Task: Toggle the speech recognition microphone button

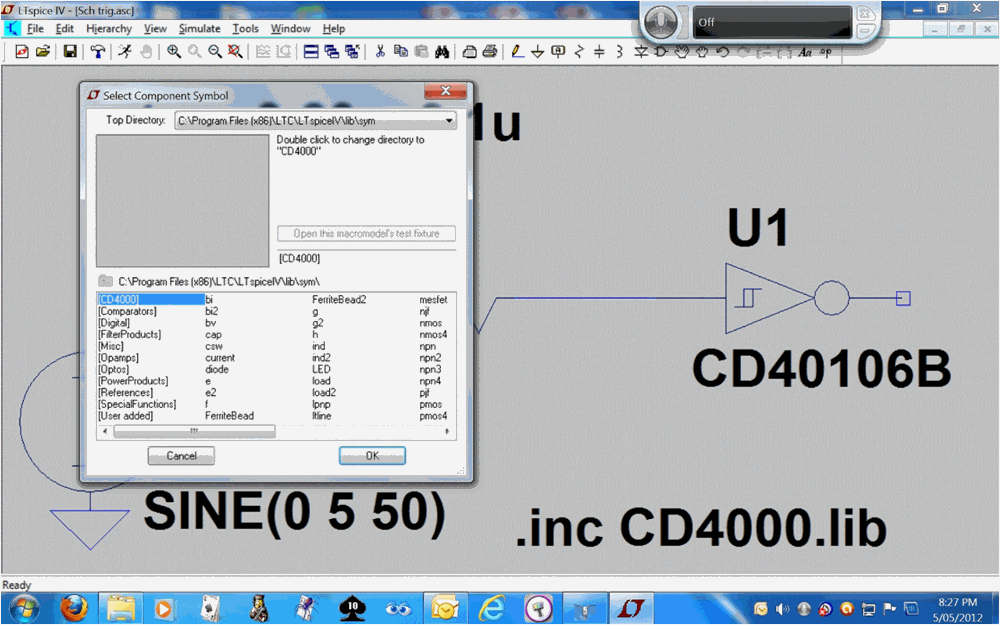Action: click(660, 21)
